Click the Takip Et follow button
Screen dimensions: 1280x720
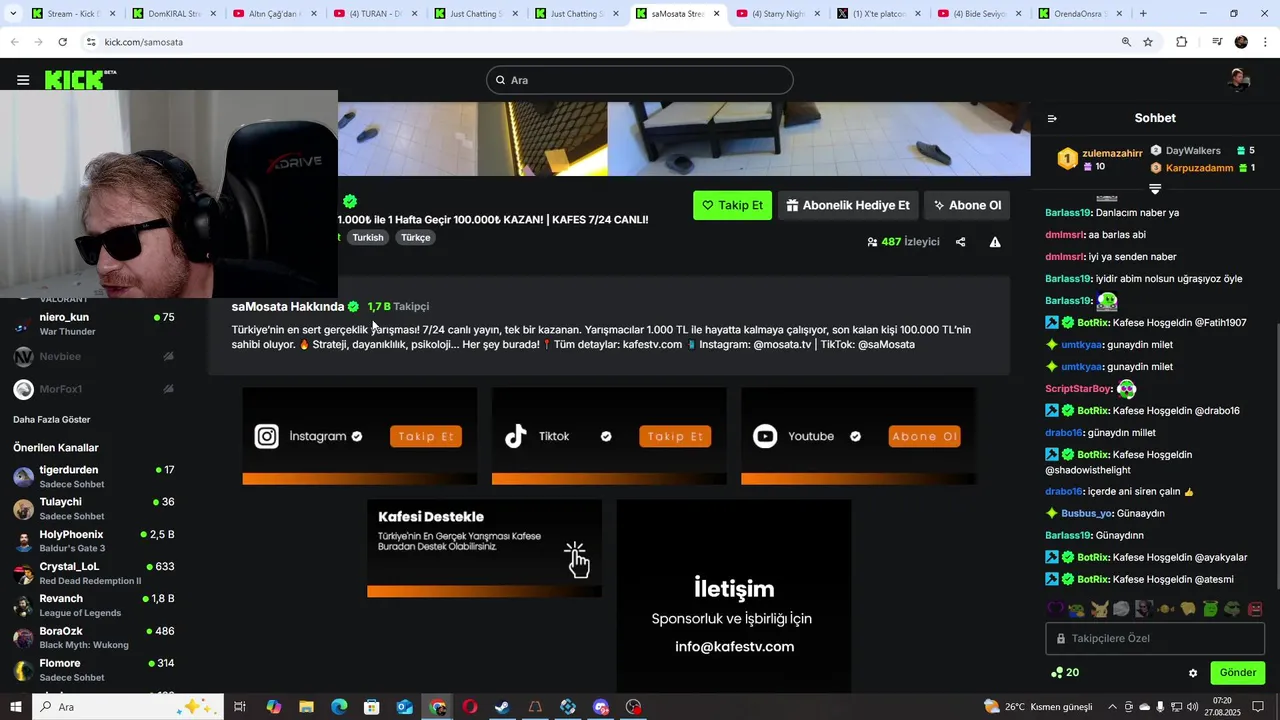point(732,205)
